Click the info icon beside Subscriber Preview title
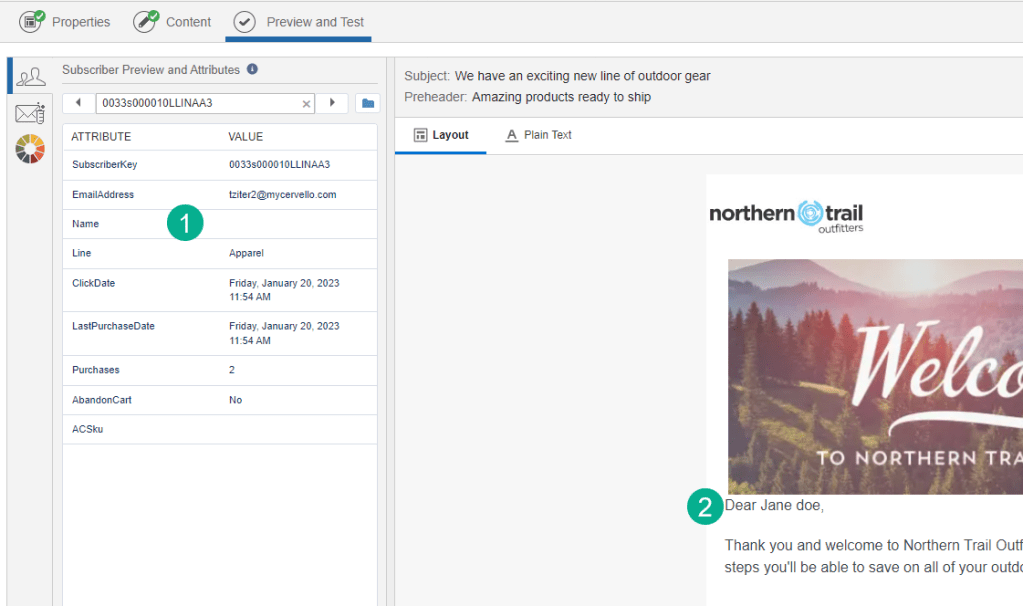Viewport: 1023px width, 606px height. tap(252, 70)
